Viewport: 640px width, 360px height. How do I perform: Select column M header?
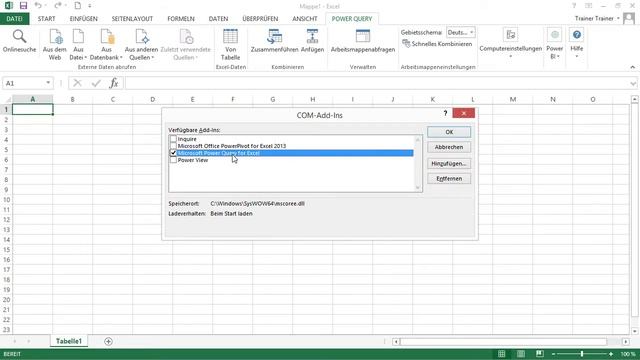coord(513,99)
